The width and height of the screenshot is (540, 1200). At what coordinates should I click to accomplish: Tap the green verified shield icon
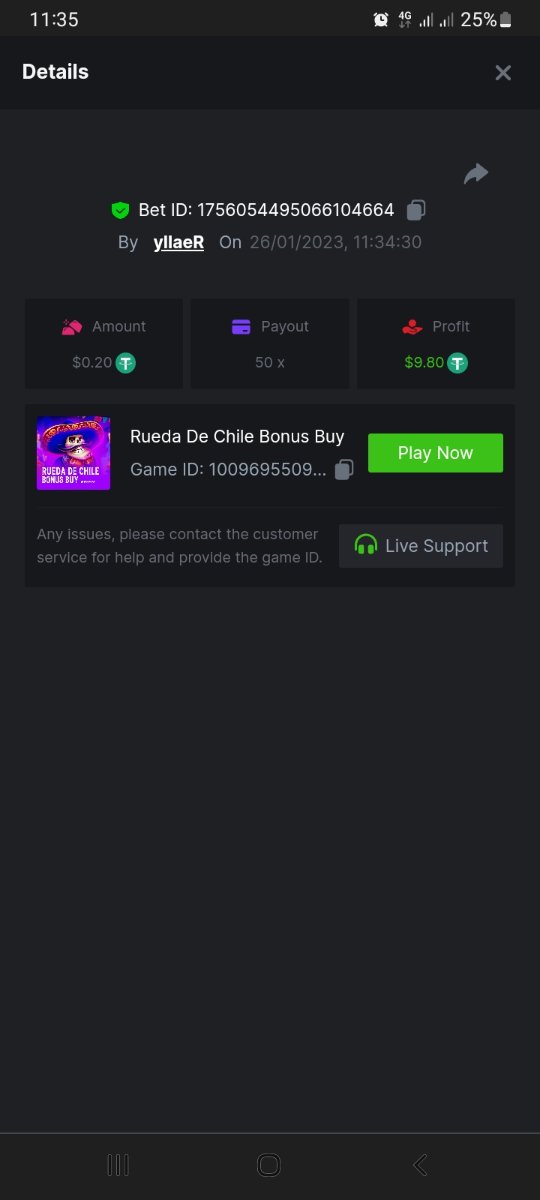click(120, 210)
